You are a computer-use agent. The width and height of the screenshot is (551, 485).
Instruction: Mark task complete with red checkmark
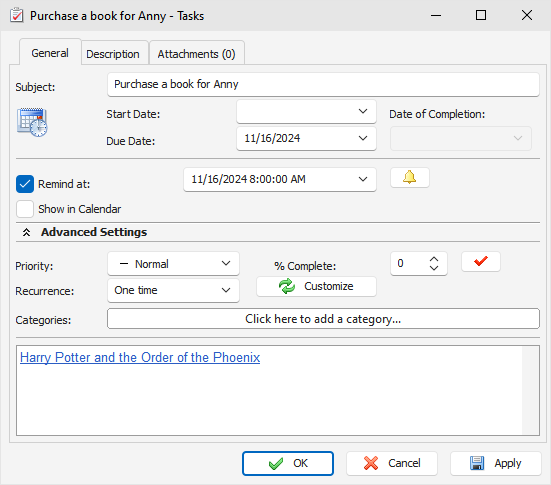pyautogui.click(x=481, y=261)
